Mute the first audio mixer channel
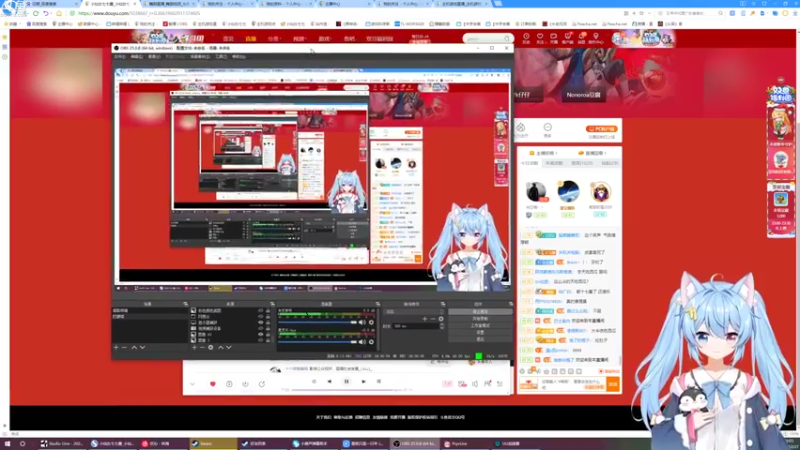This screenshot has width=800, height=450. 362,322
